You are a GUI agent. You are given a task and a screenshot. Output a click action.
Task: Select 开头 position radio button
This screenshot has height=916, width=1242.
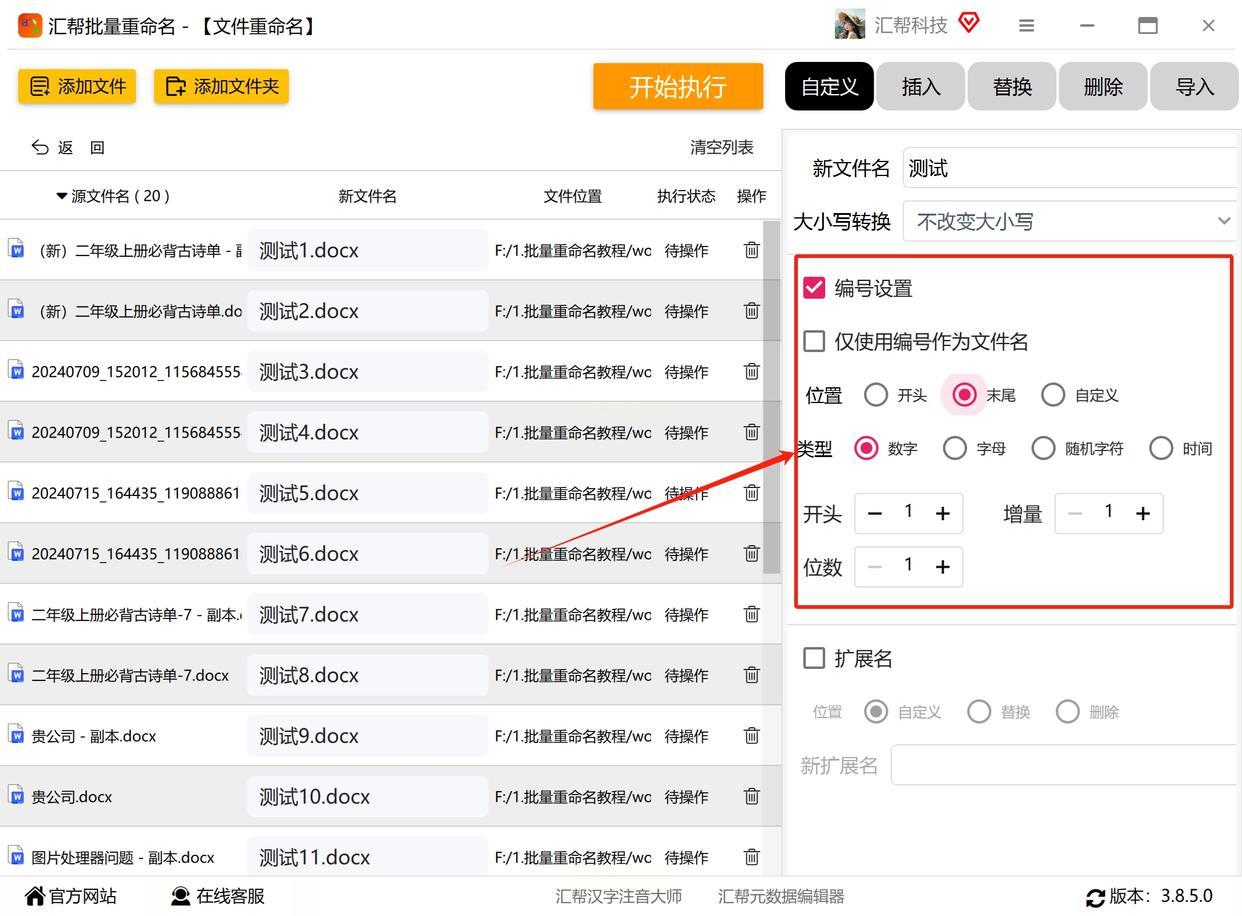[x=876, y=395]
